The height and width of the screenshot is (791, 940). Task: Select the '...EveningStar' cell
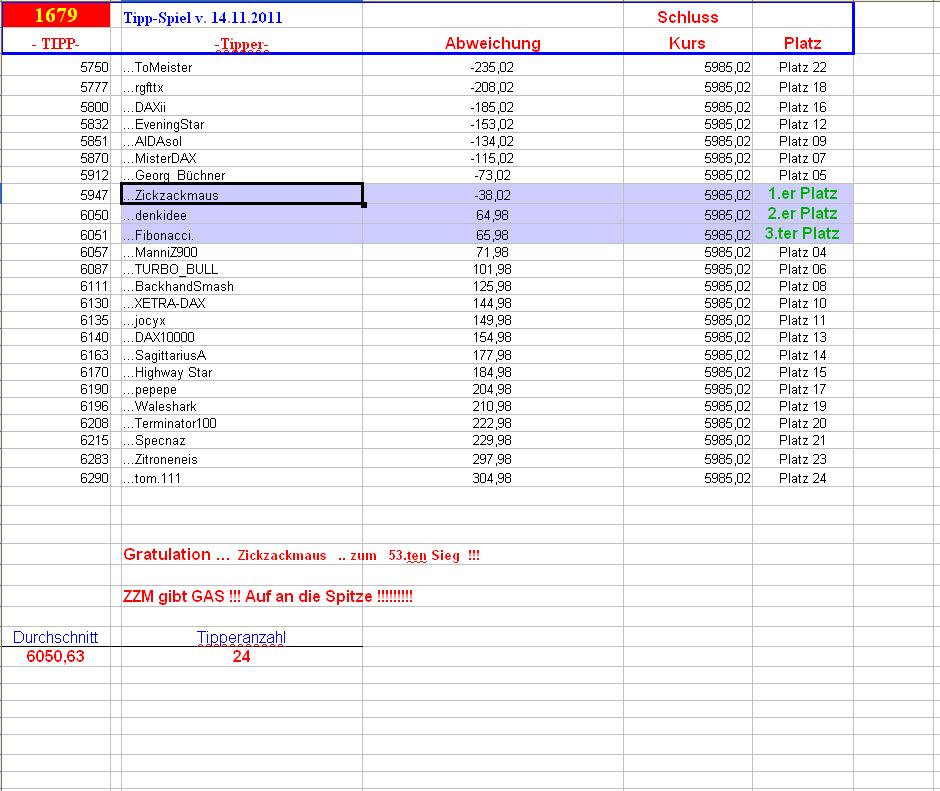point(242,124)
